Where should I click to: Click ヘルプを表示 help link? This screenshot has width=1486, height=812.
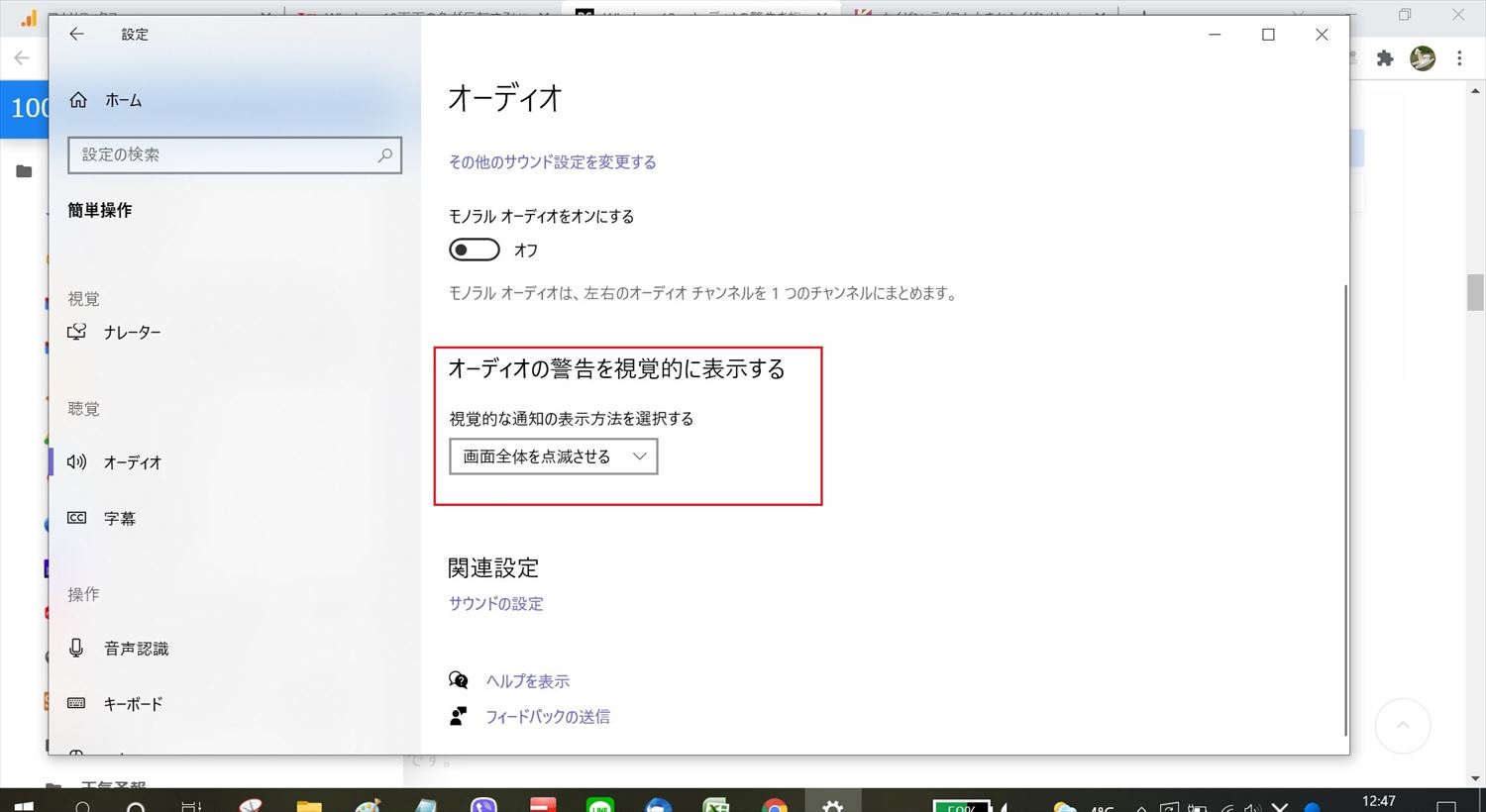(527, 681)
